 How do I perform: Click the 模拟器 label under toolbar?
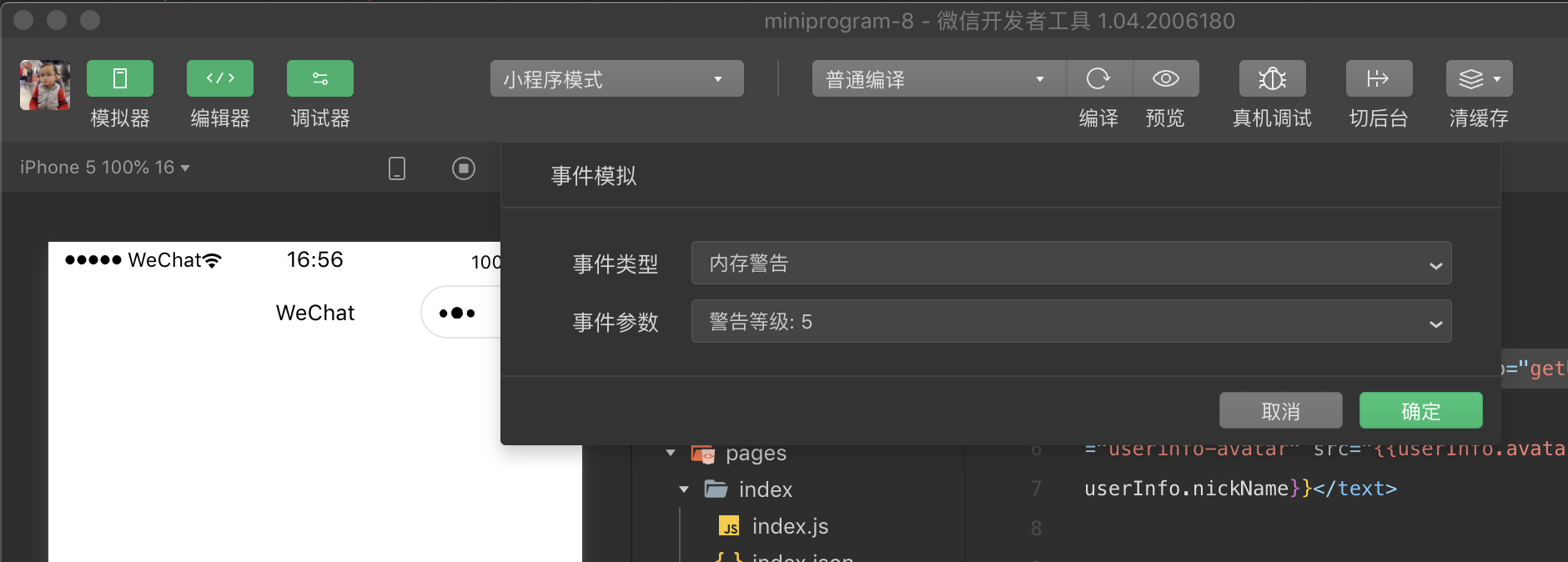(120, 118)
